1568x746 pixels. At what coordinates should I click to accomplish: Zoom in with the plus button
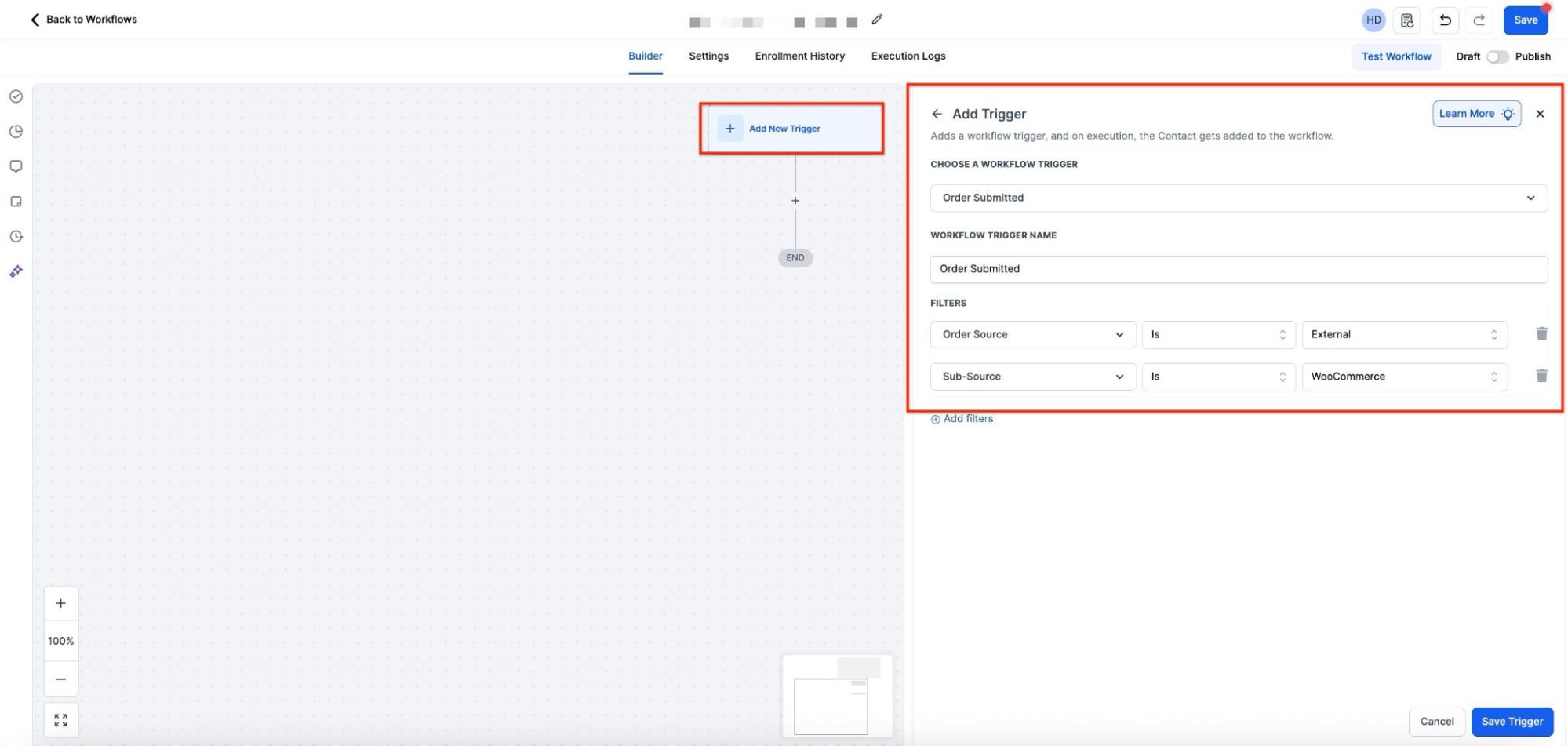[61, 603]
